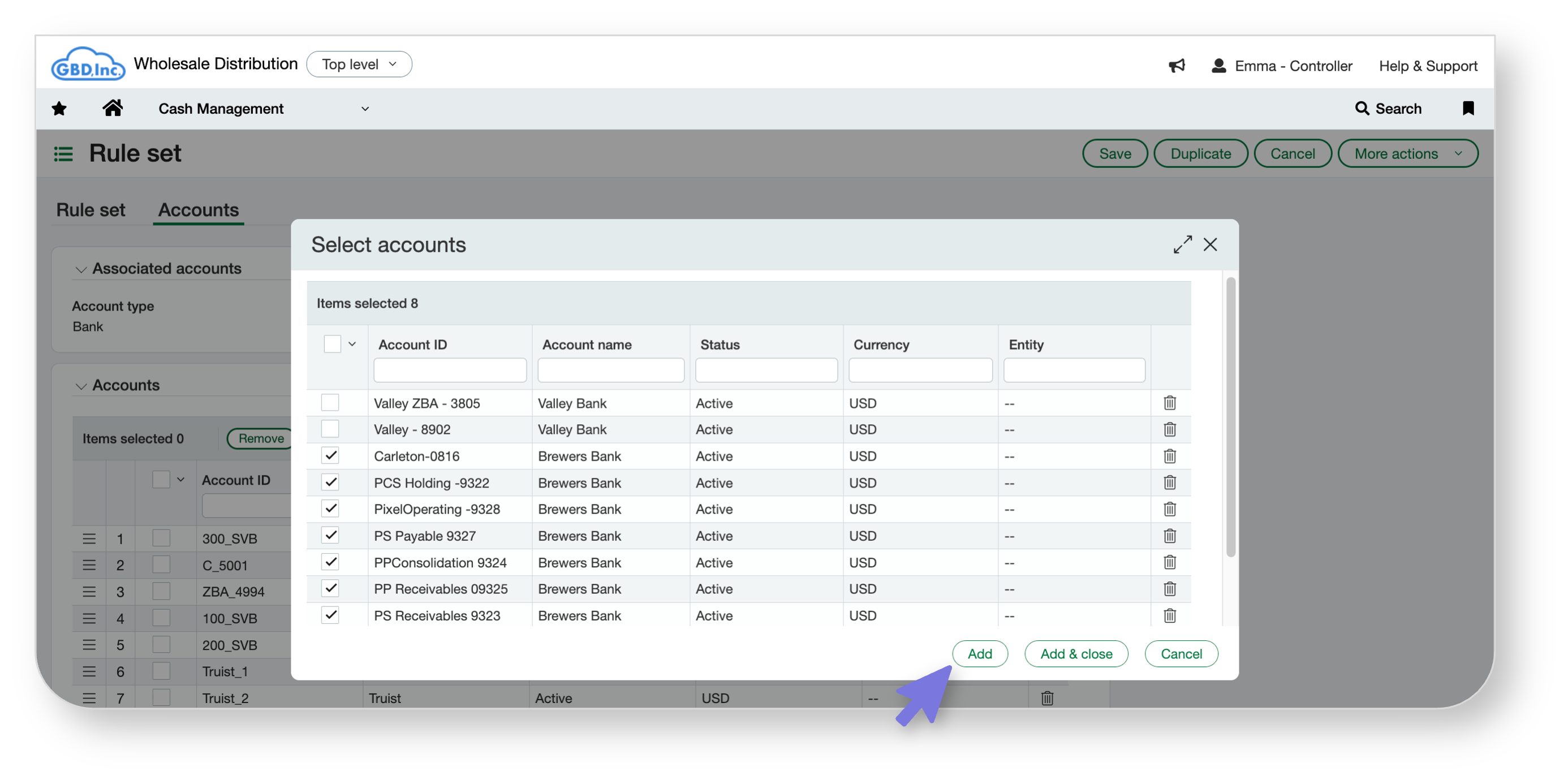Switch to the Rule set tab

91,210
